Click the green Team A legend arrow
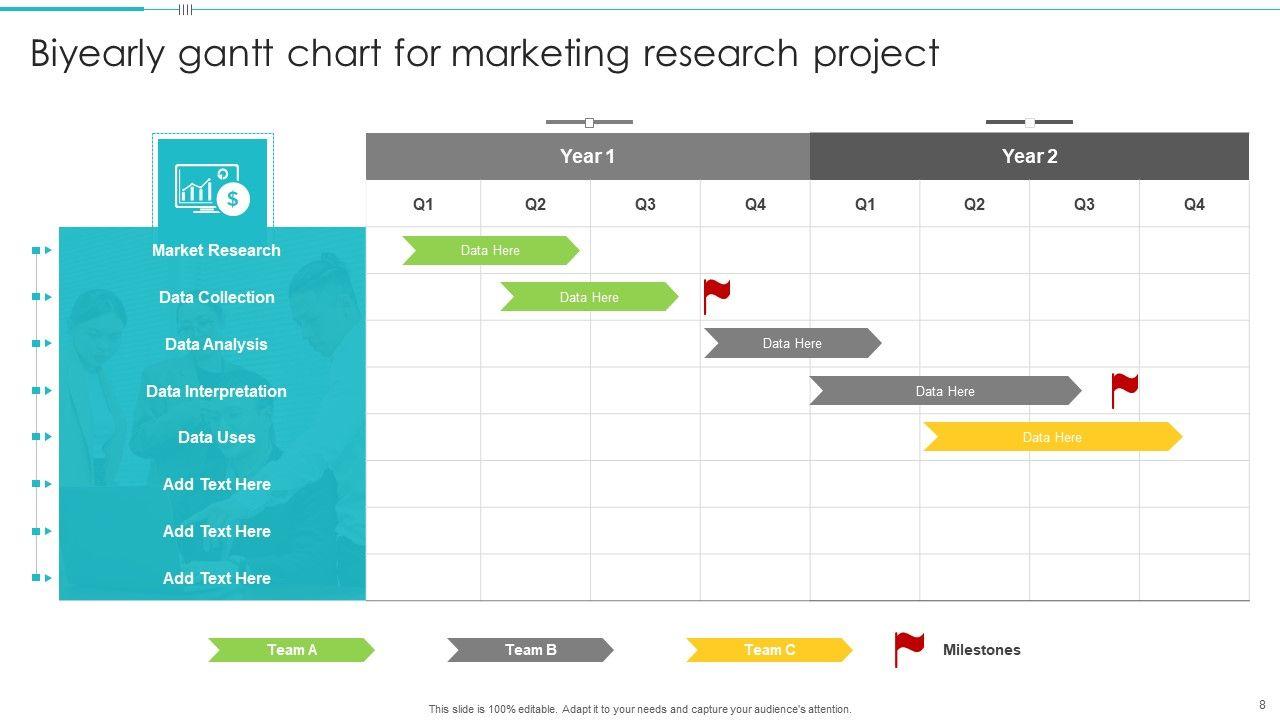 click(291, 650)
